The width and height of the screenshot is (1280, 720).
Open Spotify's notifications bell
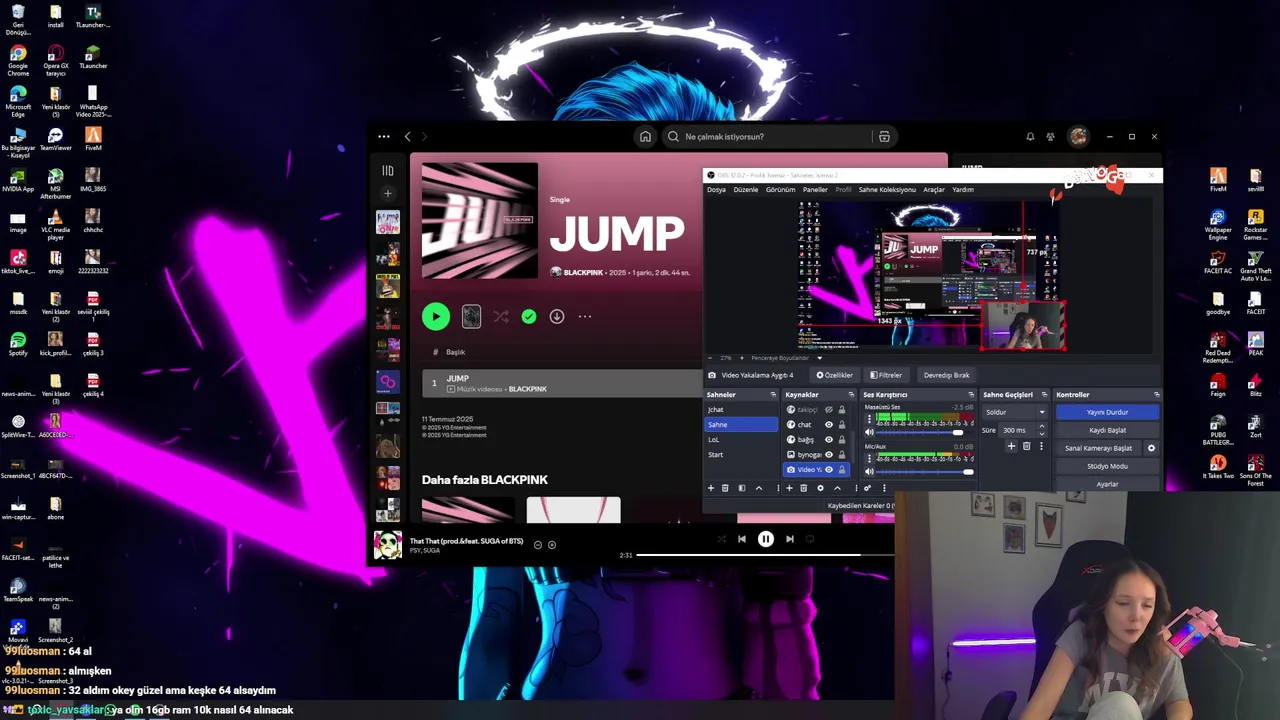click(x=1030, y=137)
